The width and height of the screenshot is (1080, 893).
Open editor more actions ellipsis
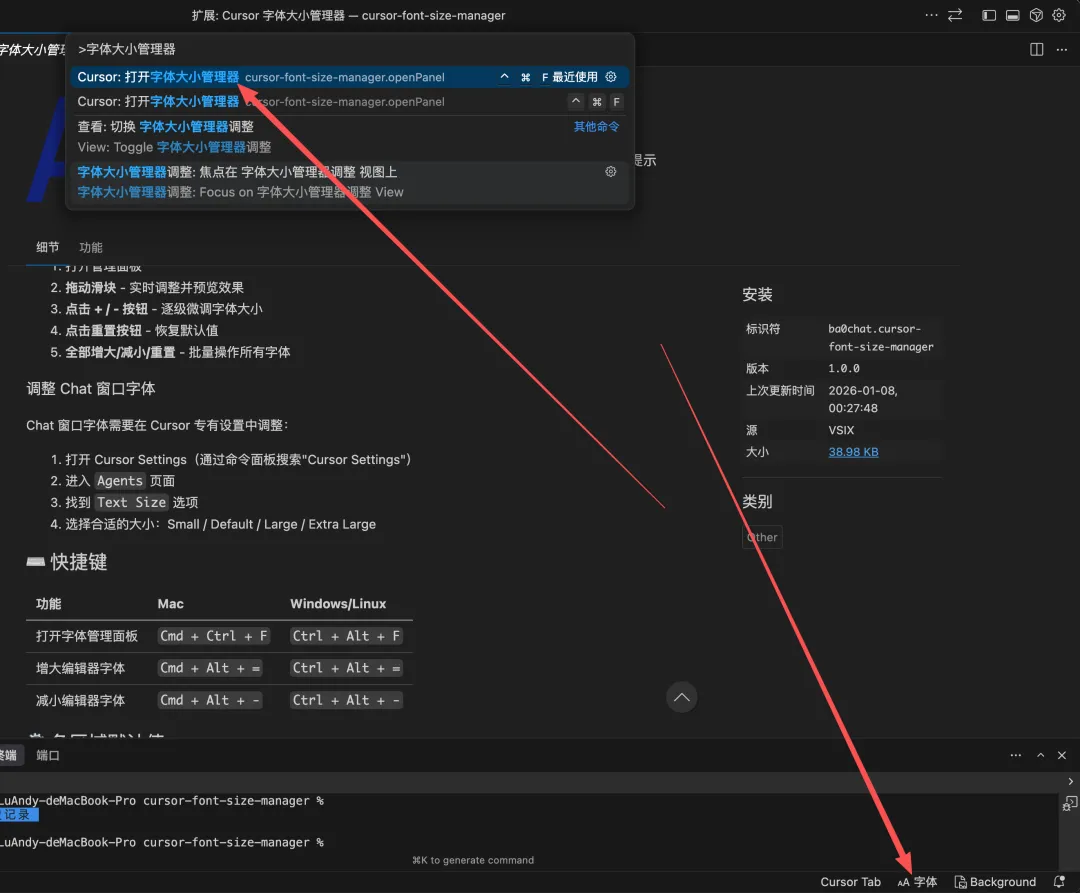pyautogui.click(x=1061, y=50)
